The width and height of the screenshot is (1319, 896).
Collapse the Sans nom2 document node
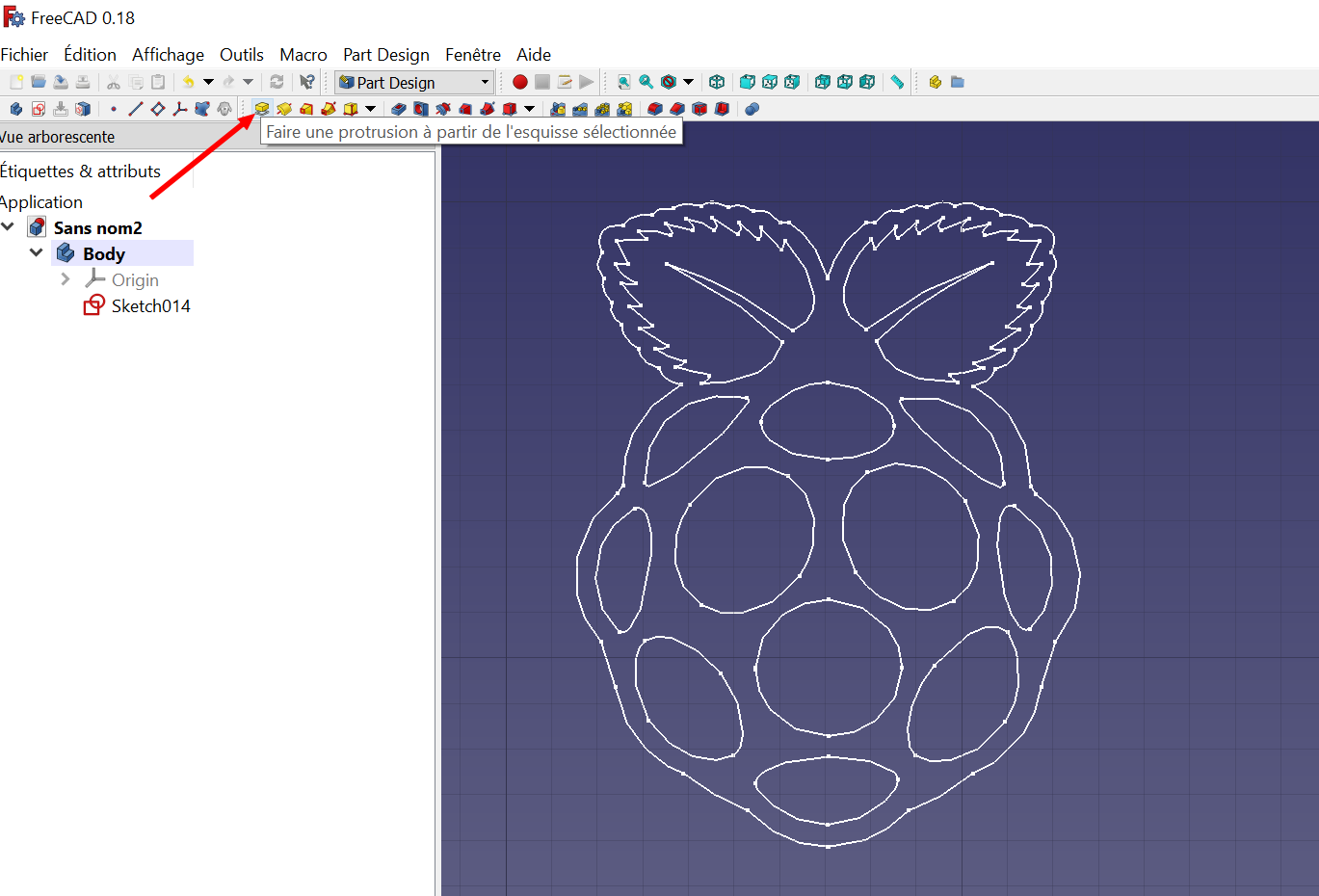(x=9, y=227)
